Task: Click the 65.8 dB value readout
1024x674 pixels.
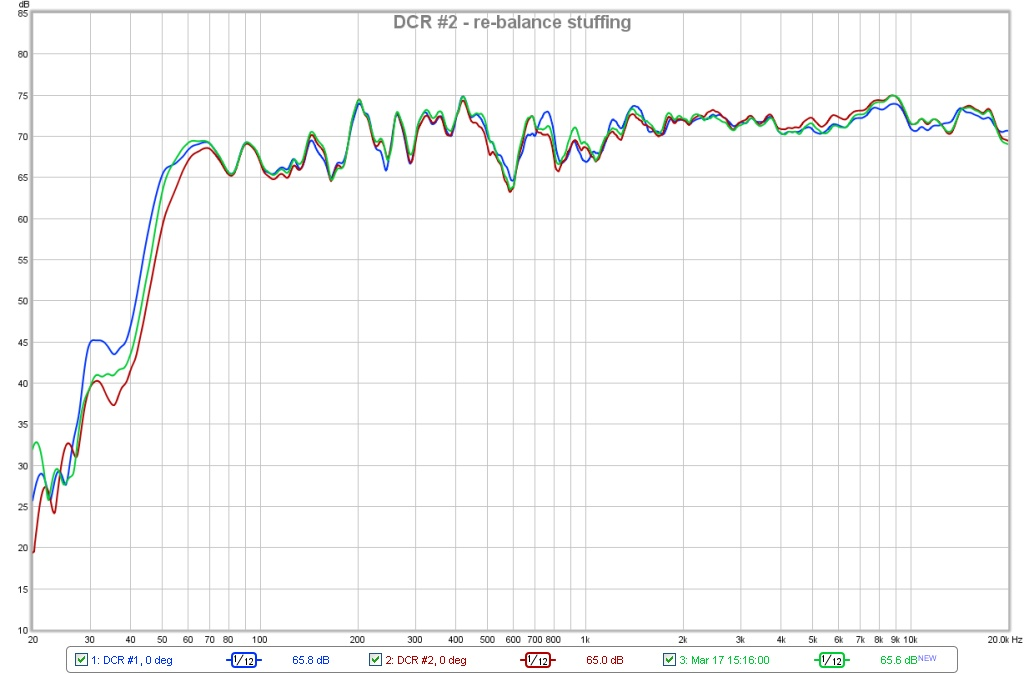Action: (311, 660)
